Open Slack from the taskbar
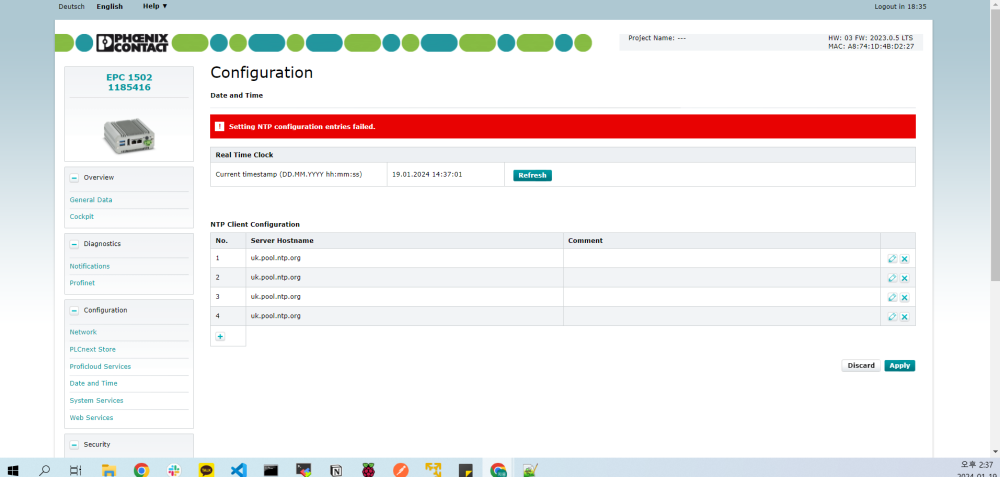1000x477 pixels. coord(173,469)
